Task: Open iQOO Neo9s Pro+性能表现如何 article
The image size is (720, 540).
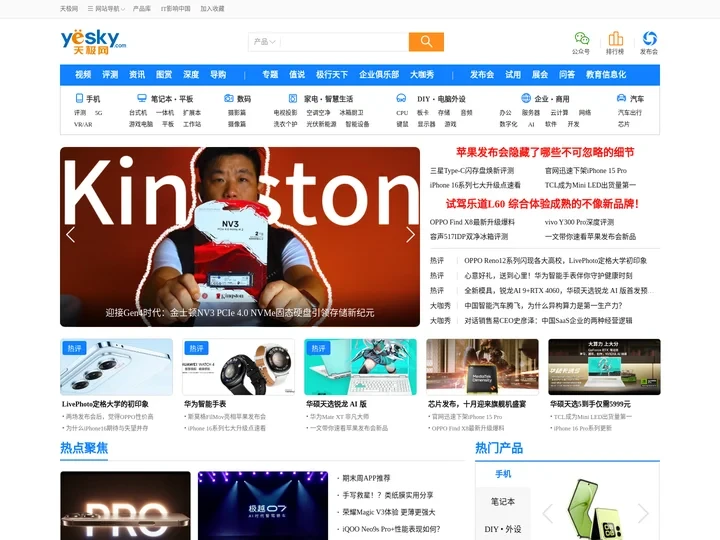Action: (x=391, y=529)
